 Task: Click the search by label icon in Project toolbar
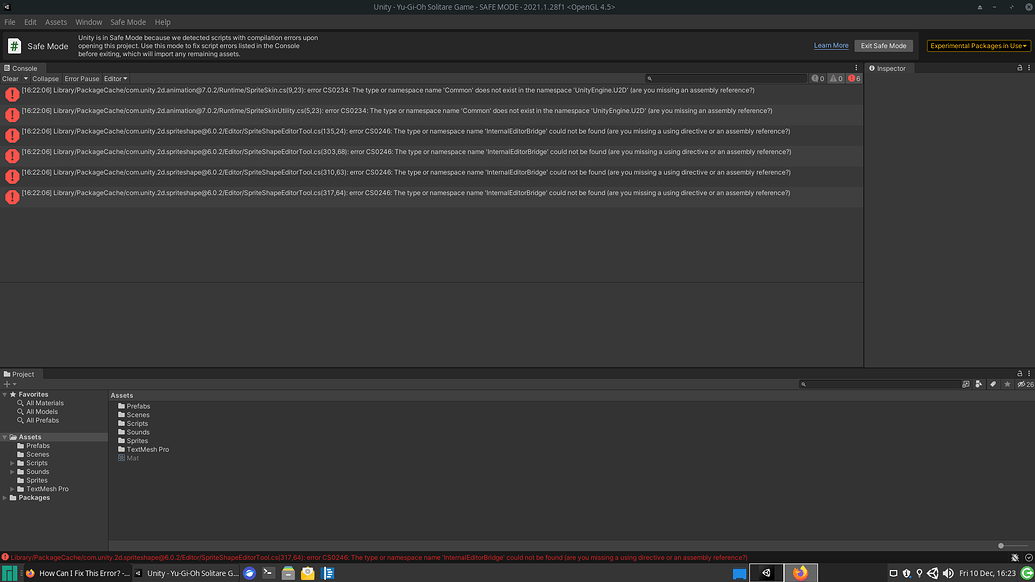993,384
